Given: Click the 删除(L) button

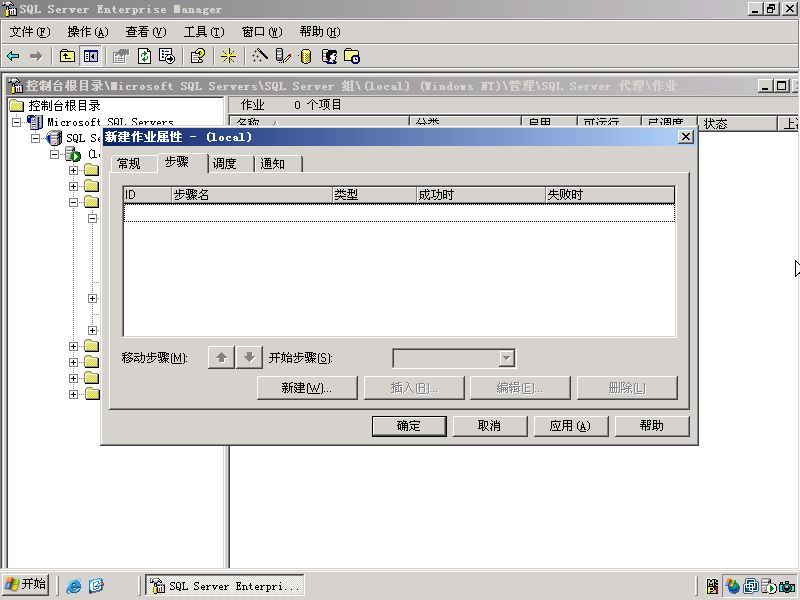Looking at the screenshot, I should pyautogui.click(x=627, y=388).
